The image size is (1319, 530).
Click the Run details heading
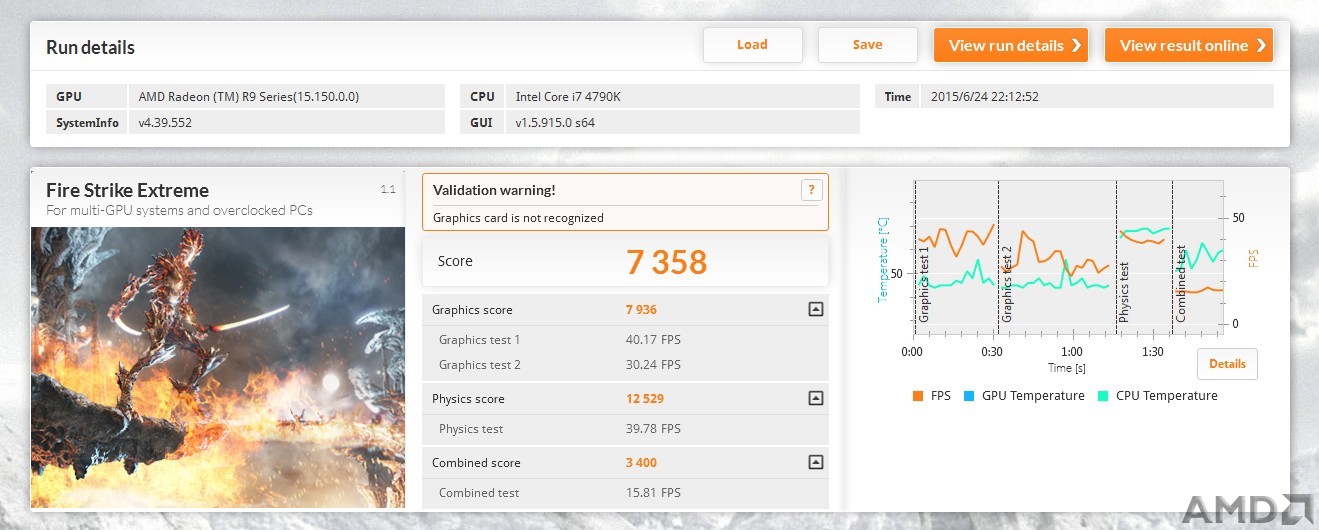point(90,47)
